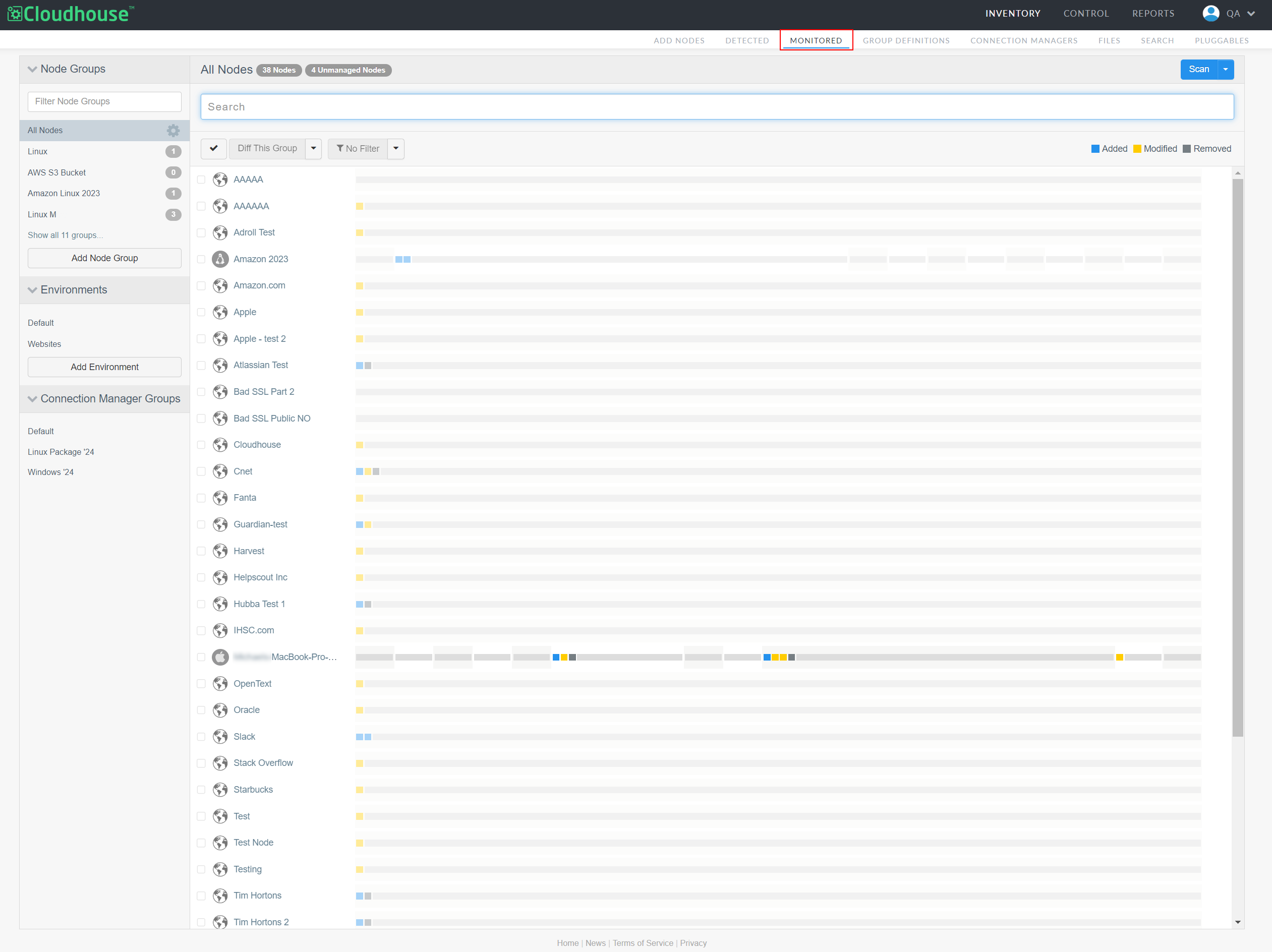Click the globe icon for Cloudhouse node
Viewport: 1272px width, 952px height.
pos(220,445)
